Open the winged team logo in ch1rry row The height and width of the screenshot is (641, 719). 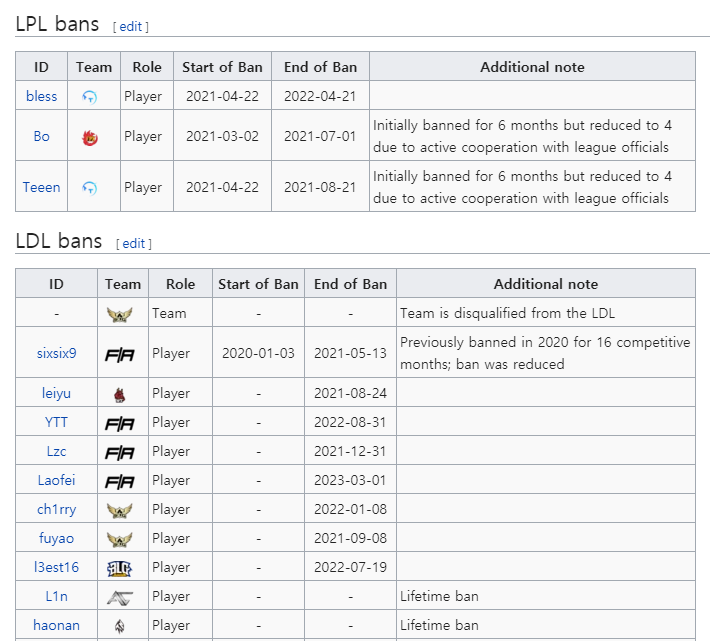pos(120,510)
